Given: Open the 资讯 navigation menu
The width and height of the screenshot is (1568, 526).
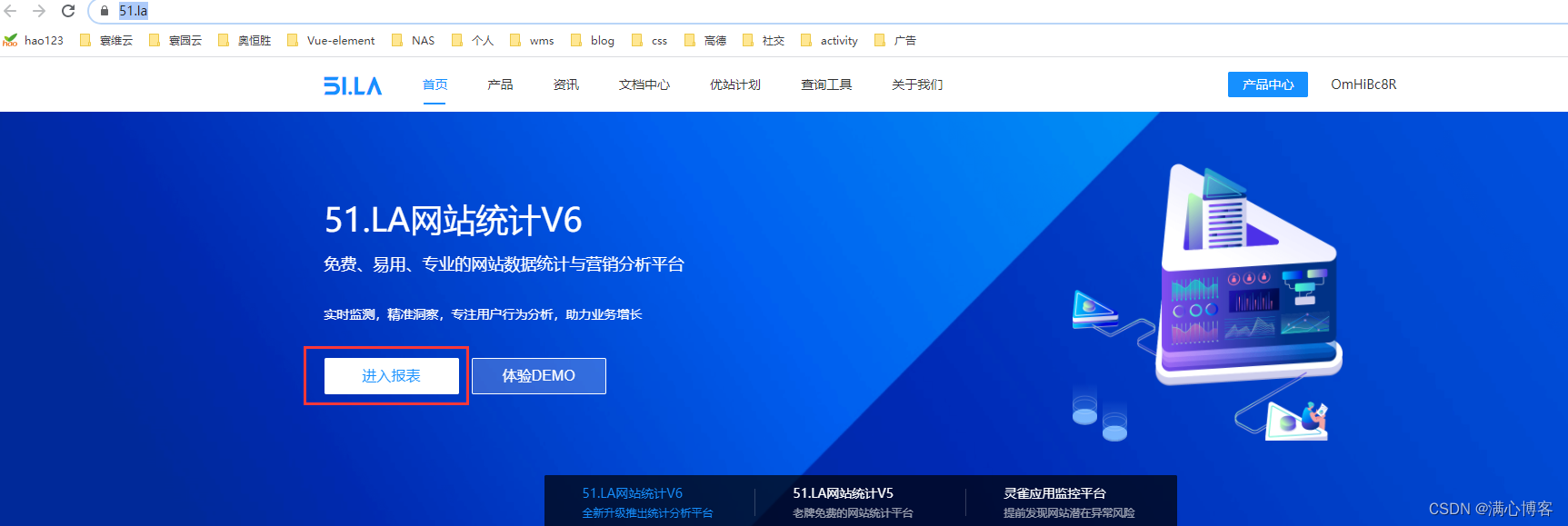Looking at the screenshot, I should [565, 84].
